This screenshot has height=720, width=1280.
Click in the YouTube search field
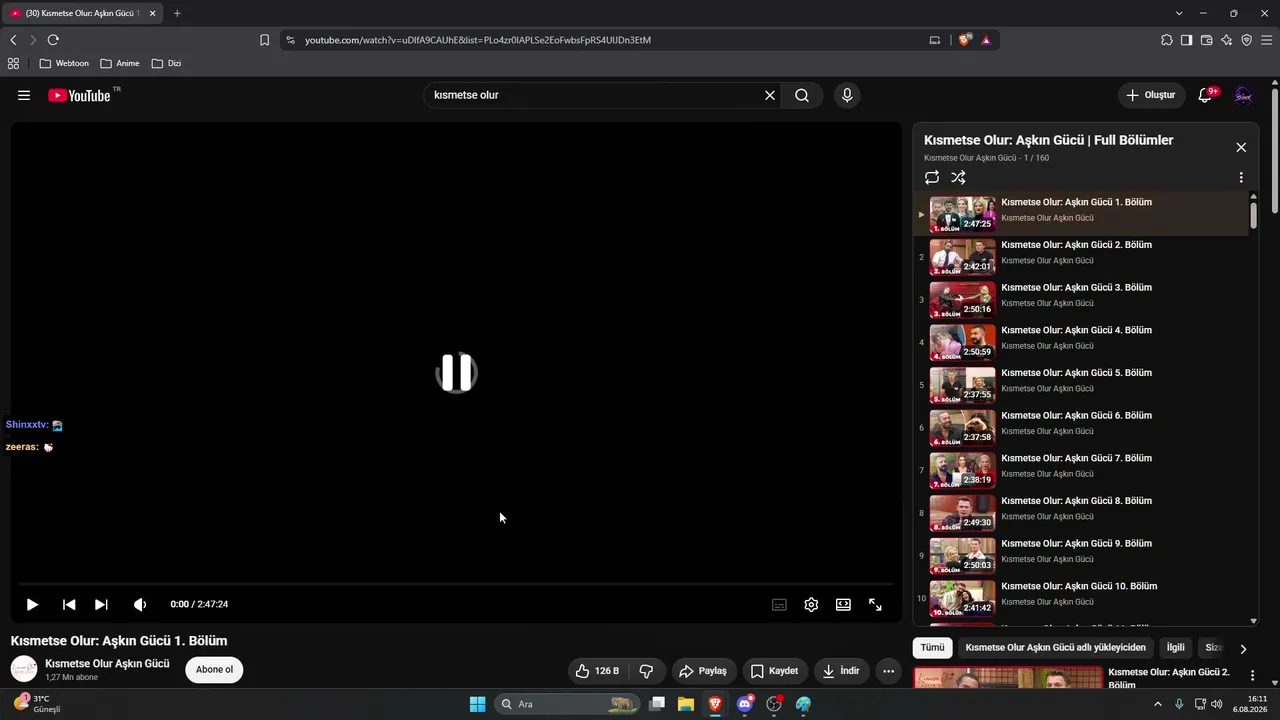595,95
